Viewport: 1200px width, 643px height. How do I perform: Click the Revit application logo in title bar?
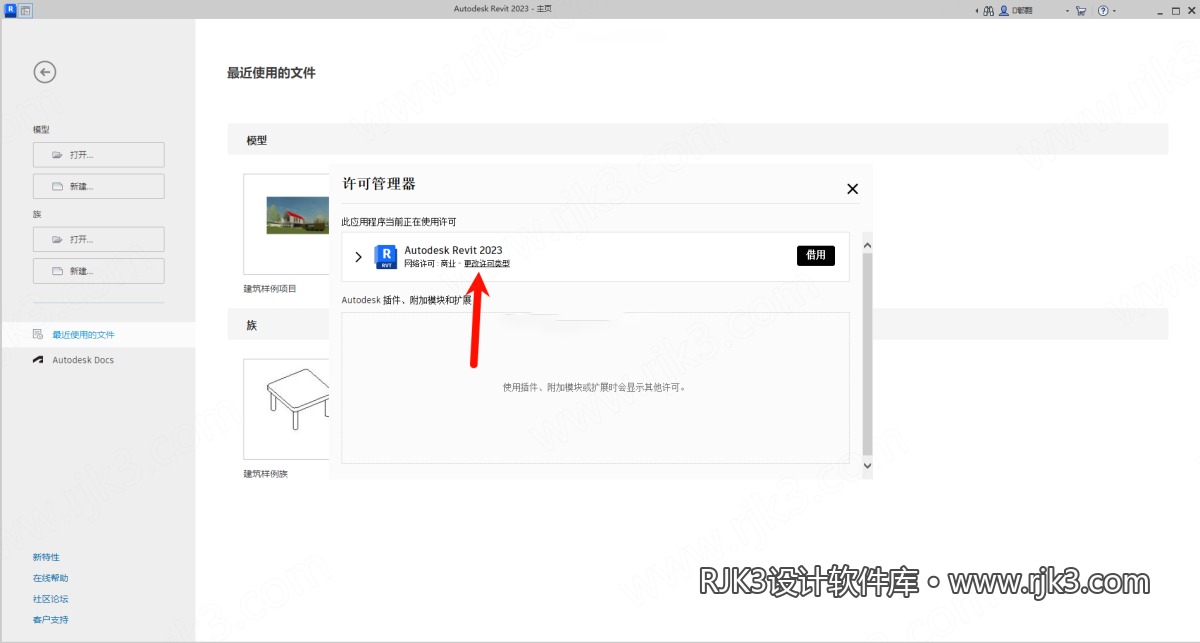(x=10, y=10)
